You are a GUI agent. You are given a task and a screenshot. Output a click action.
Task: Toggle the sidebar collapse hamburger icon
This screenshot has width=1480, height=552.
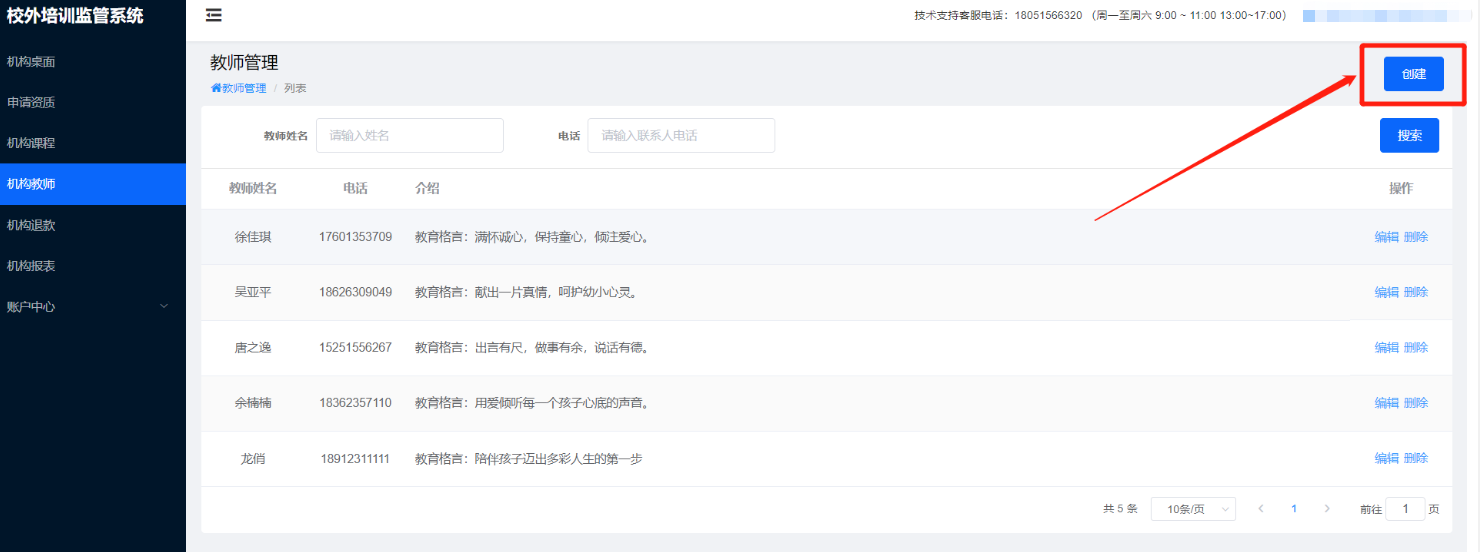tap(213, 15)
